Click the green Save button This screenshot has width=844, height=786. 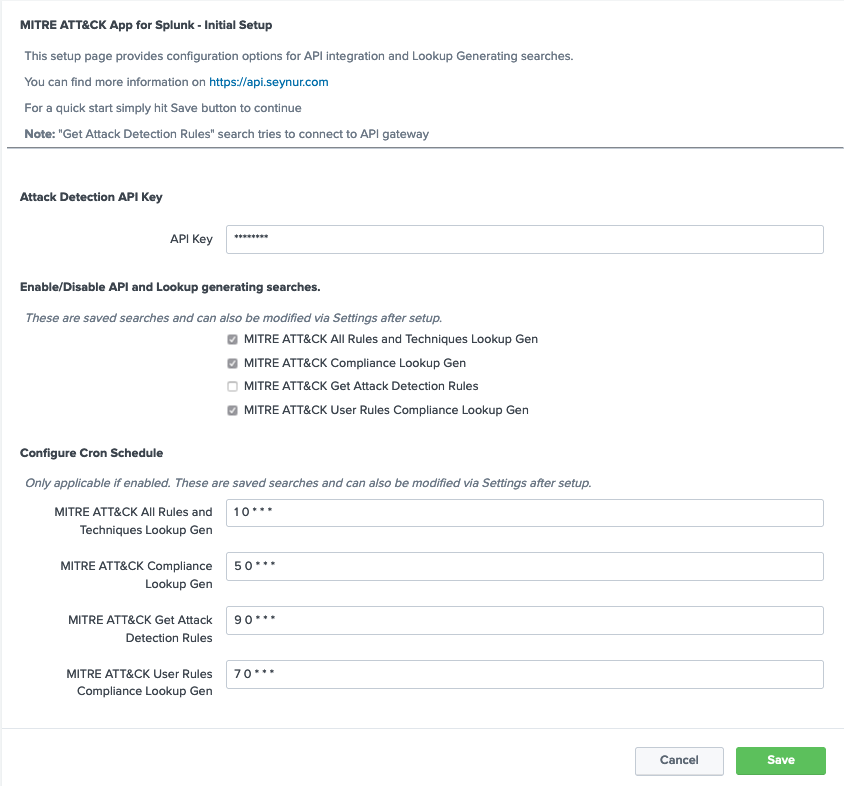coord(780,761)
